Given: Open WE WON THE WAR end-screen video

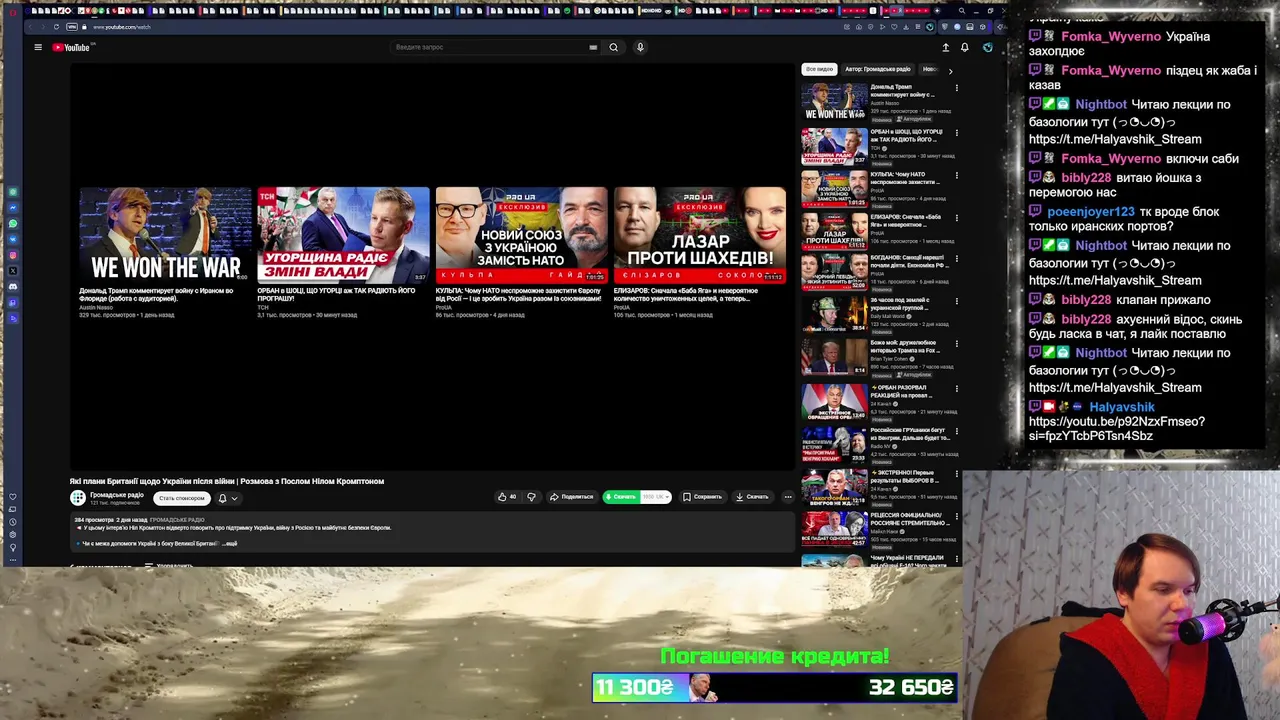Looking at the screenshot, I should click(165, 235).
